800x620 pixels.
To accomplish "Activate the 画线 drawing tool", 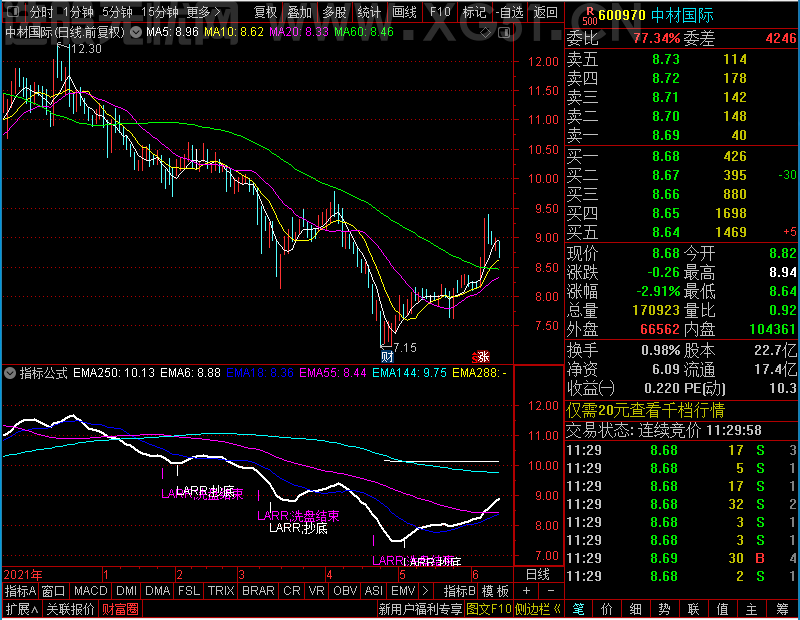I will [x=404, y=12].
